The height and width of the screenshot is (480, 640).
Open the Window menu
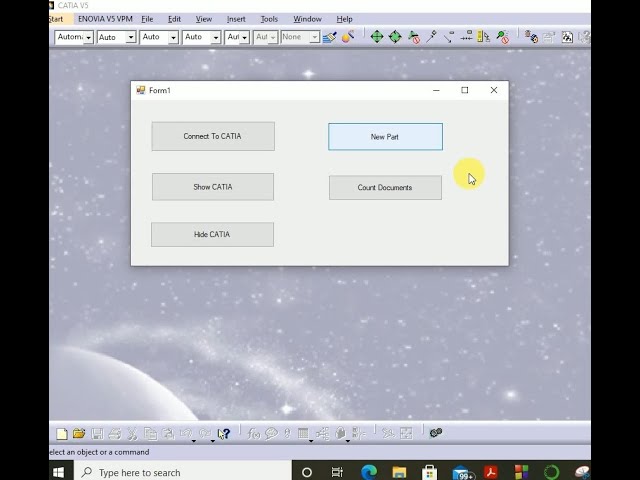pyautogui.click(x=307, y=19)
